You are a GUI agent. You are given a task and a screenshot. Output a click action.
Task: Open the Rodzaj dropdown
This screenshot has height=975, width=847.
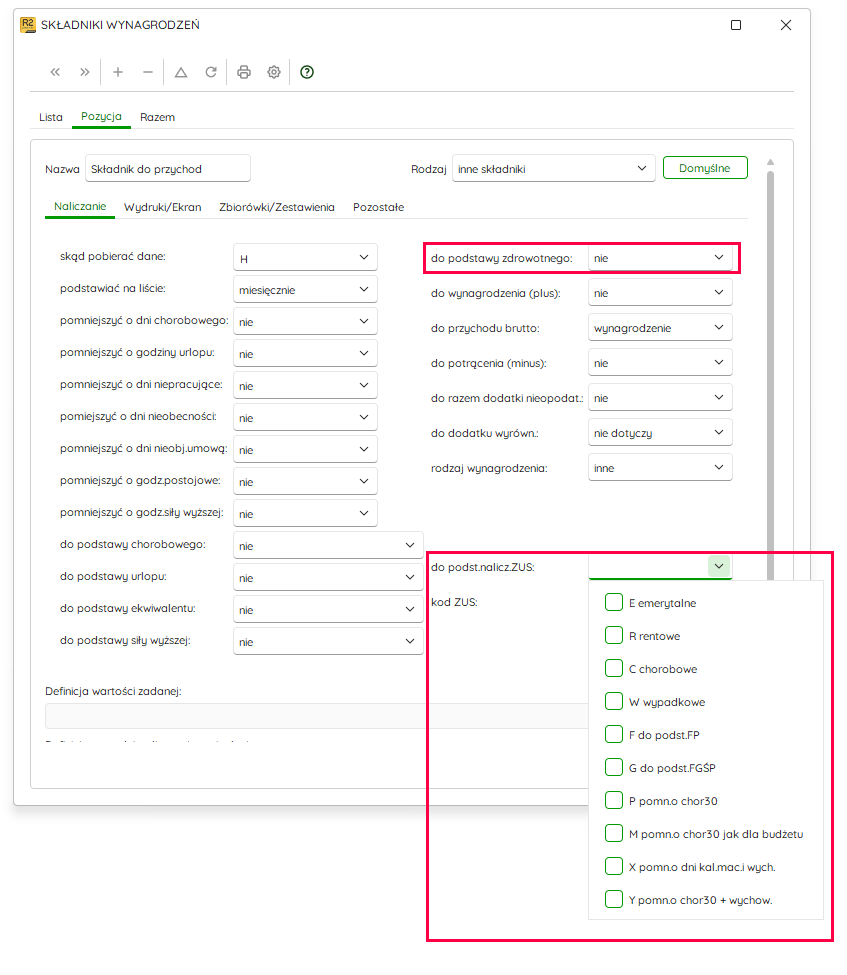point(553,169)
